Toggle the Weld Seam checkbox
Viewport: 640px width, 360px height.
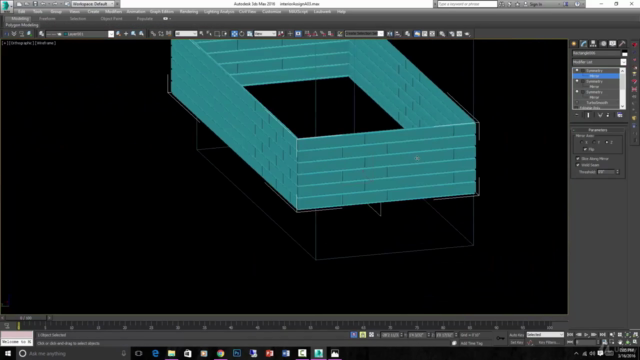pyautogui.click(x=578, y=165)
